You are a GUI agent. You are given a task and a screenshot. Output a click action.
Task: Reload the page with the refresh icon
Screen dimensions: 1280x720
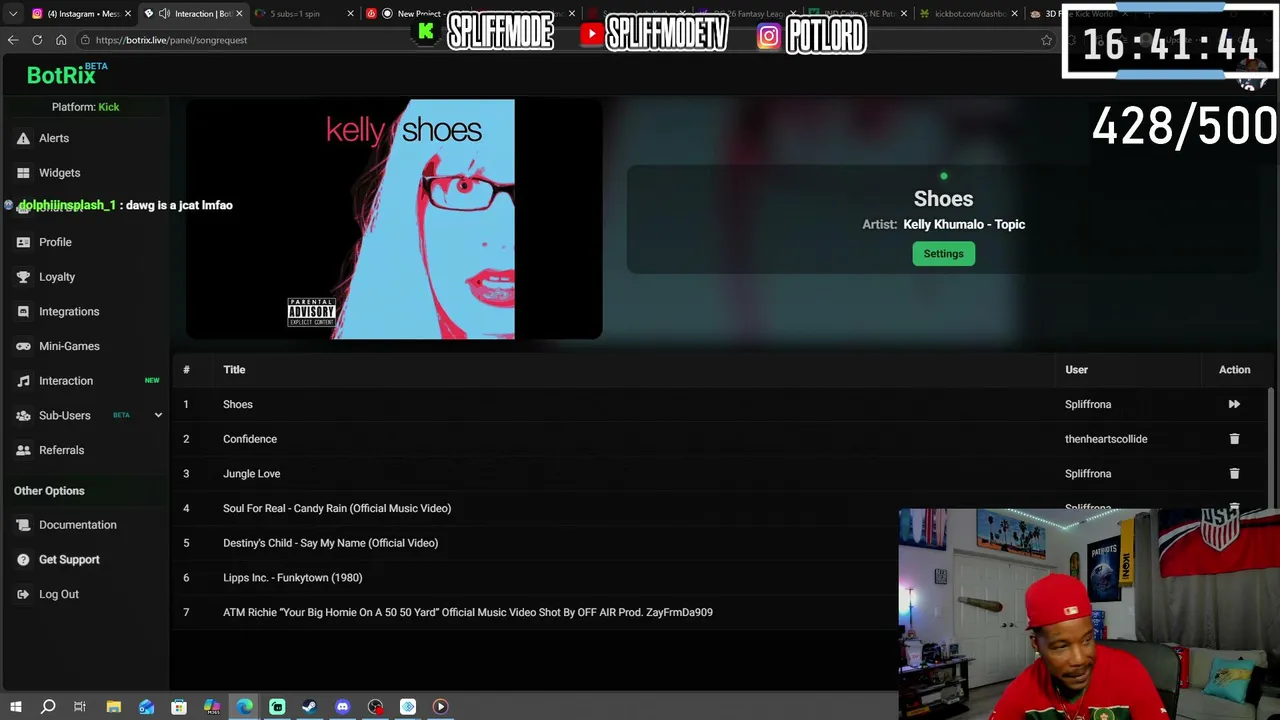point(37,40)
